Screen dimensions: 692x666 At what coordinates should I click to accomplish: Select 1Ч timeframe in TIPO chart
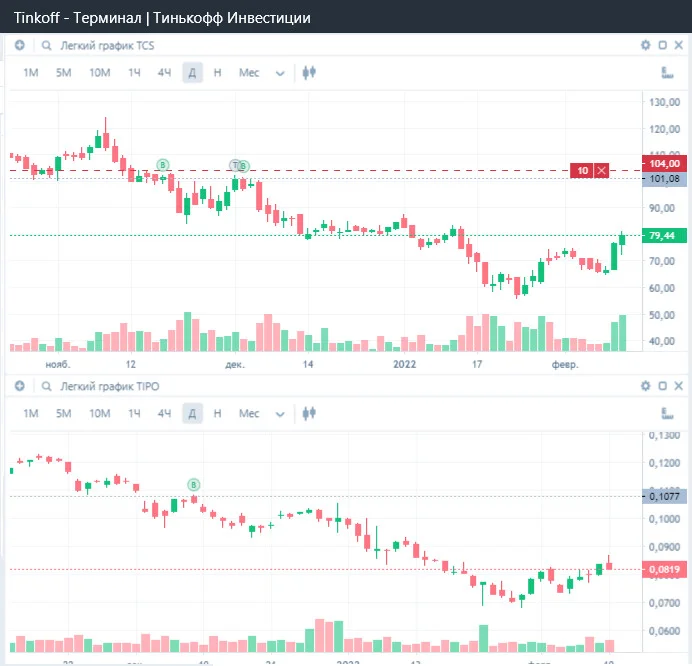134,414
